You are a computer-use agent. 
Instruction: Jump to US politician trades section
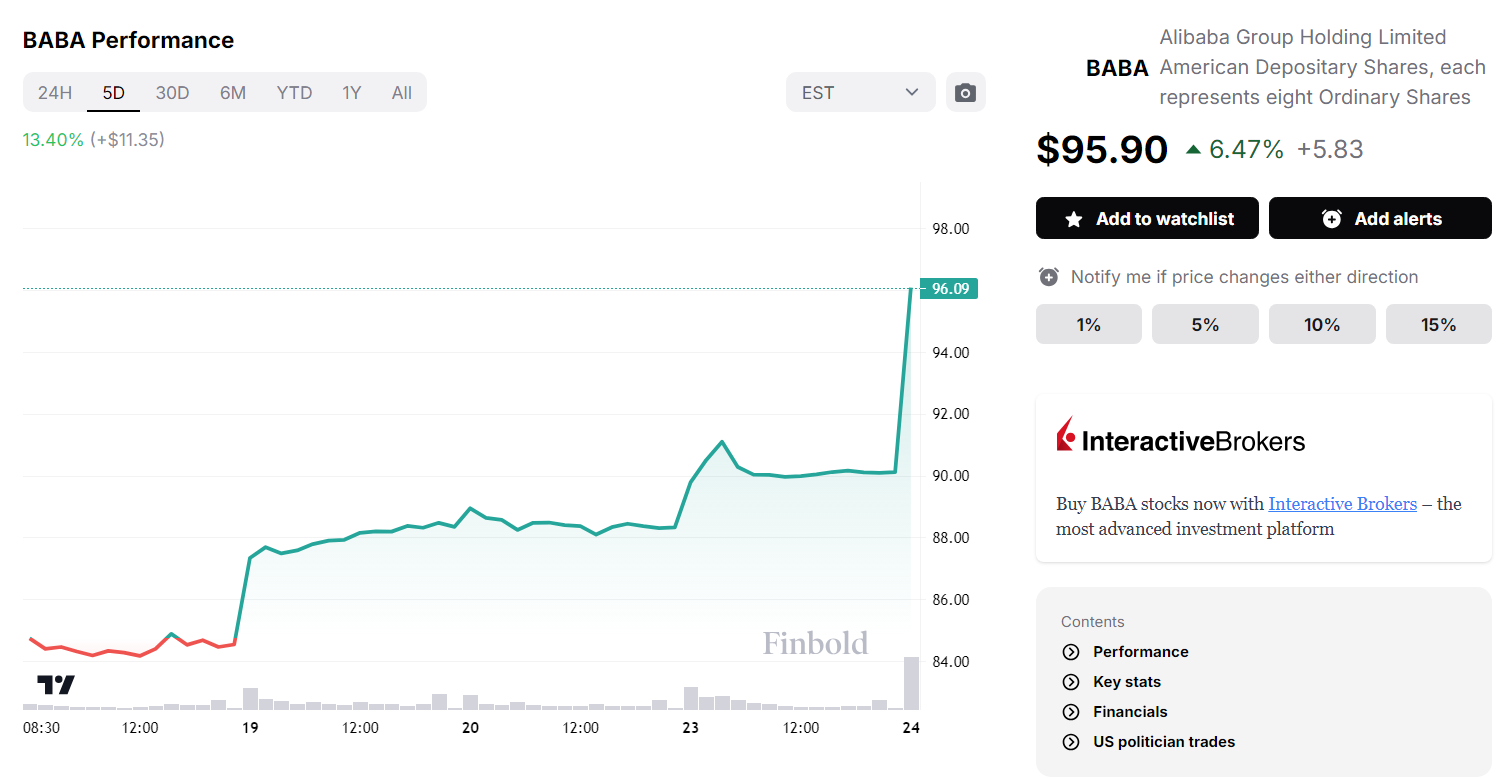pos(1164,742)
